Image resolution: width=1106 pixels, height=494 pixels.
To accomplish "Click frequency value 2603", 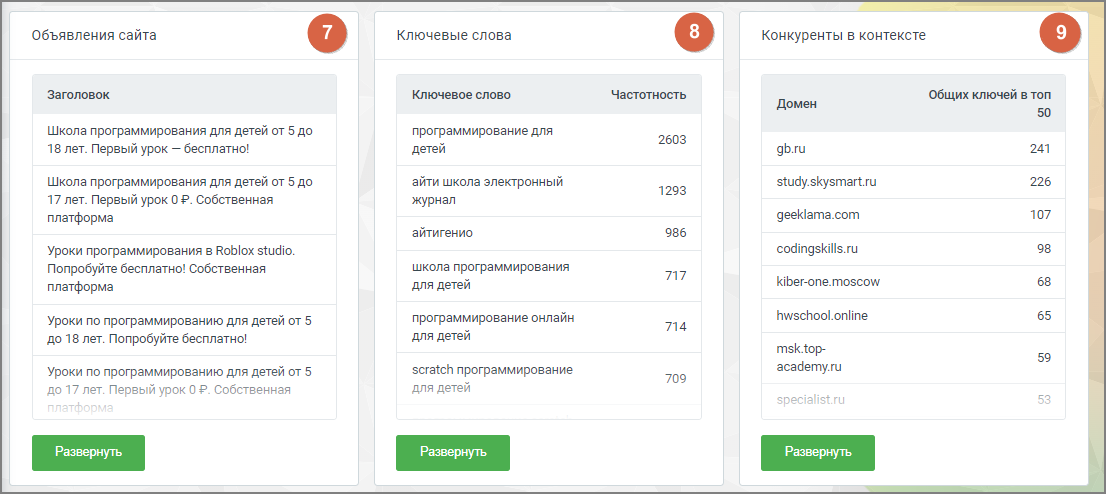I will tap(672, 140).
